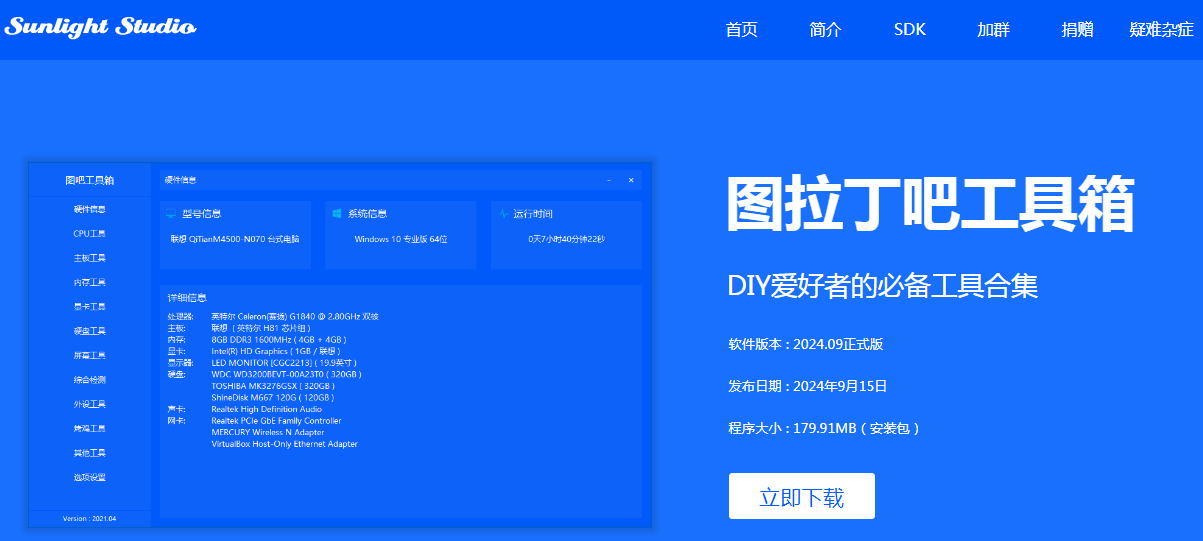The height and width of the screenshot is (541, 1203).
Task: Click the monitor icon beside 型号信息
Action: point(171,214)
